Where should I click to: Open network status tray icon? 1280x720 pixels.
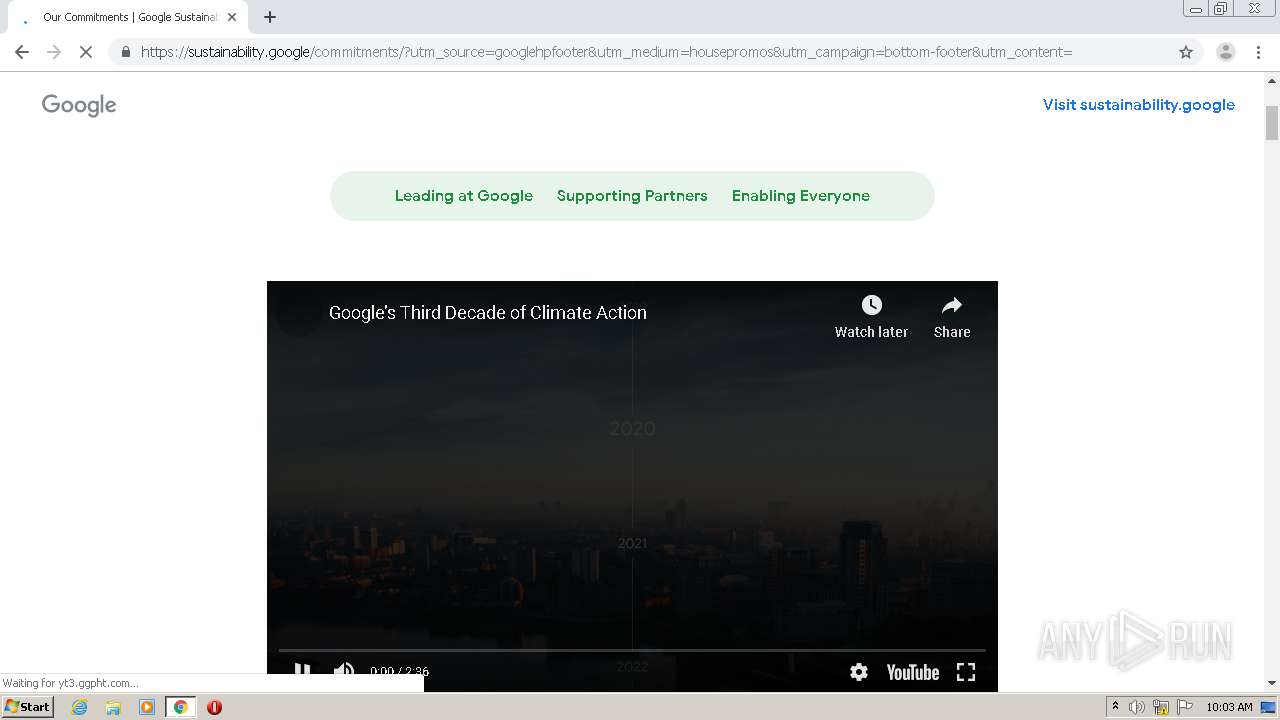[1161, 707]
